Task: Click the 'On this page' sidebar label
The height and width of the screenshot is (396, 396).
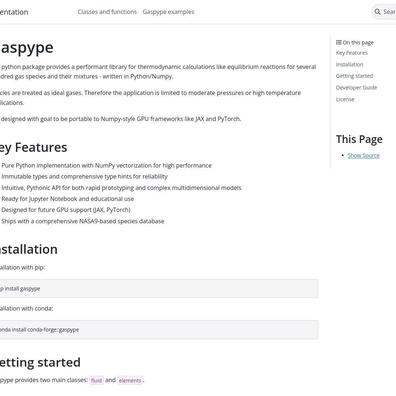Action: 358,42
